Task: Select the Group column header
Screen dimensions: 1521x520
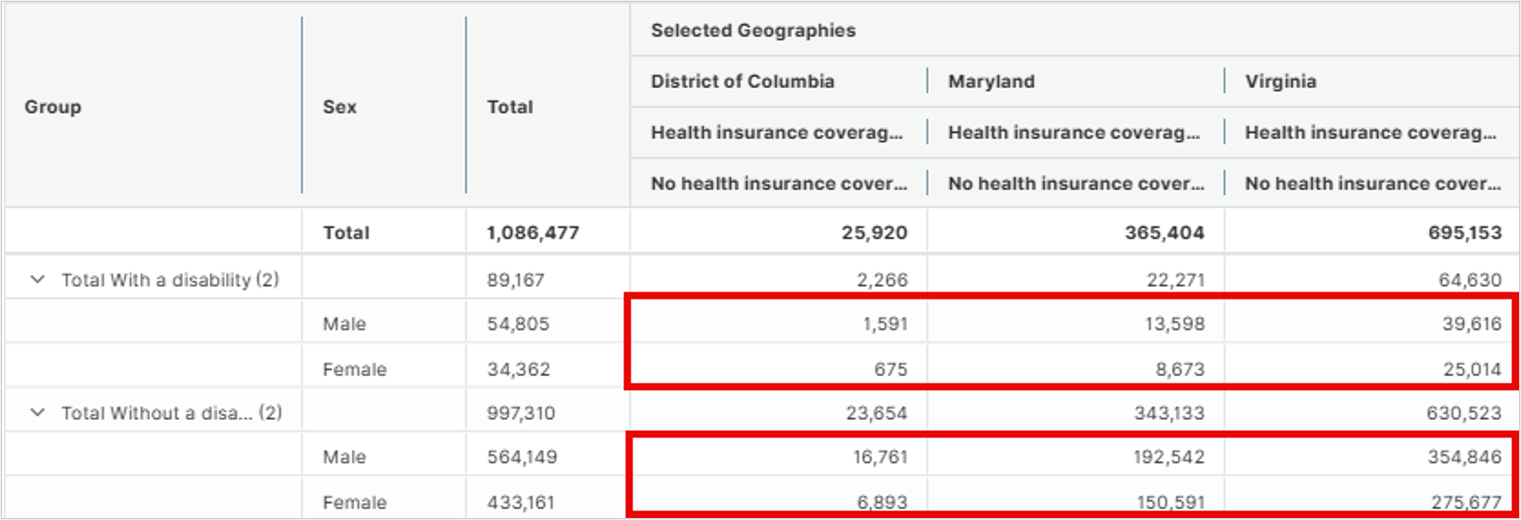Action: (x=53, y=107)
